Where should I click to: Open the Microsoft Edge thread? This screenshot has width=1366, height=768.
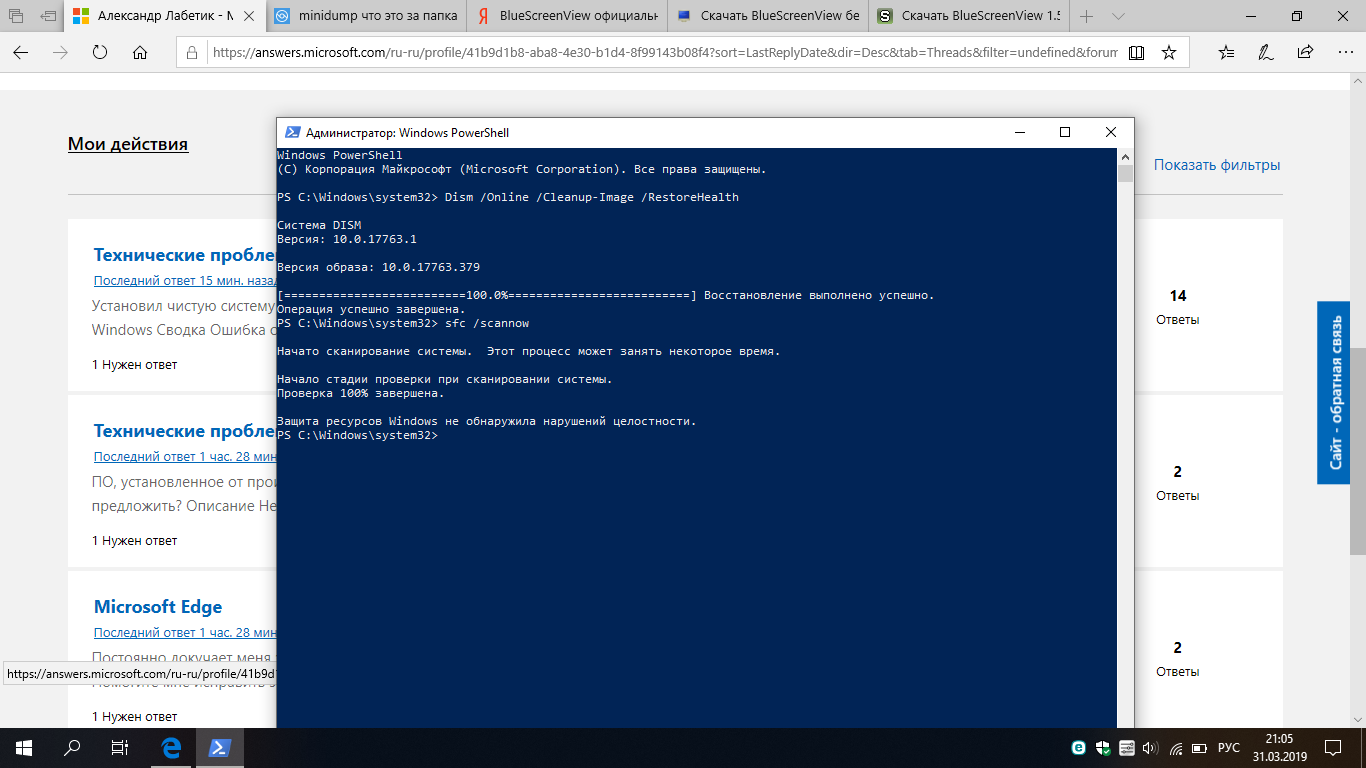(x=158, y=607)
